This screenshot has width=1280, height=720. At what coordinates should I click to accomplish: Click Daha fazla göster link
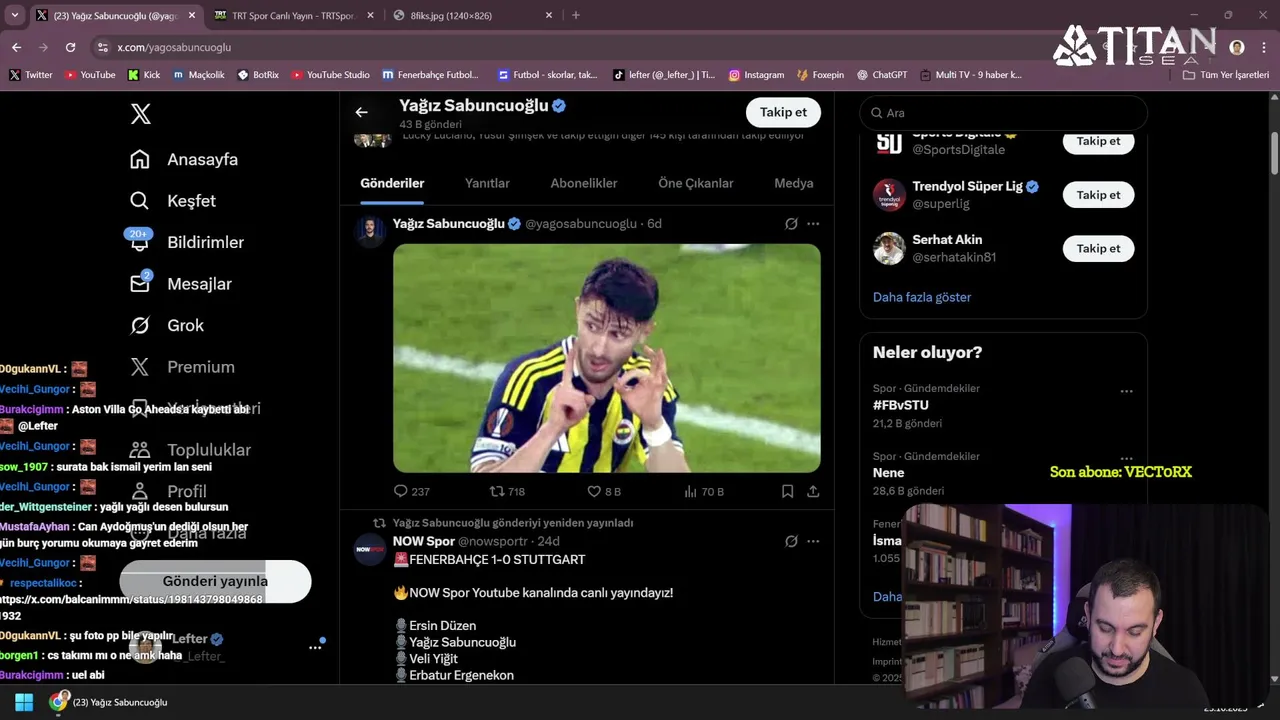[x=922, y=297]
